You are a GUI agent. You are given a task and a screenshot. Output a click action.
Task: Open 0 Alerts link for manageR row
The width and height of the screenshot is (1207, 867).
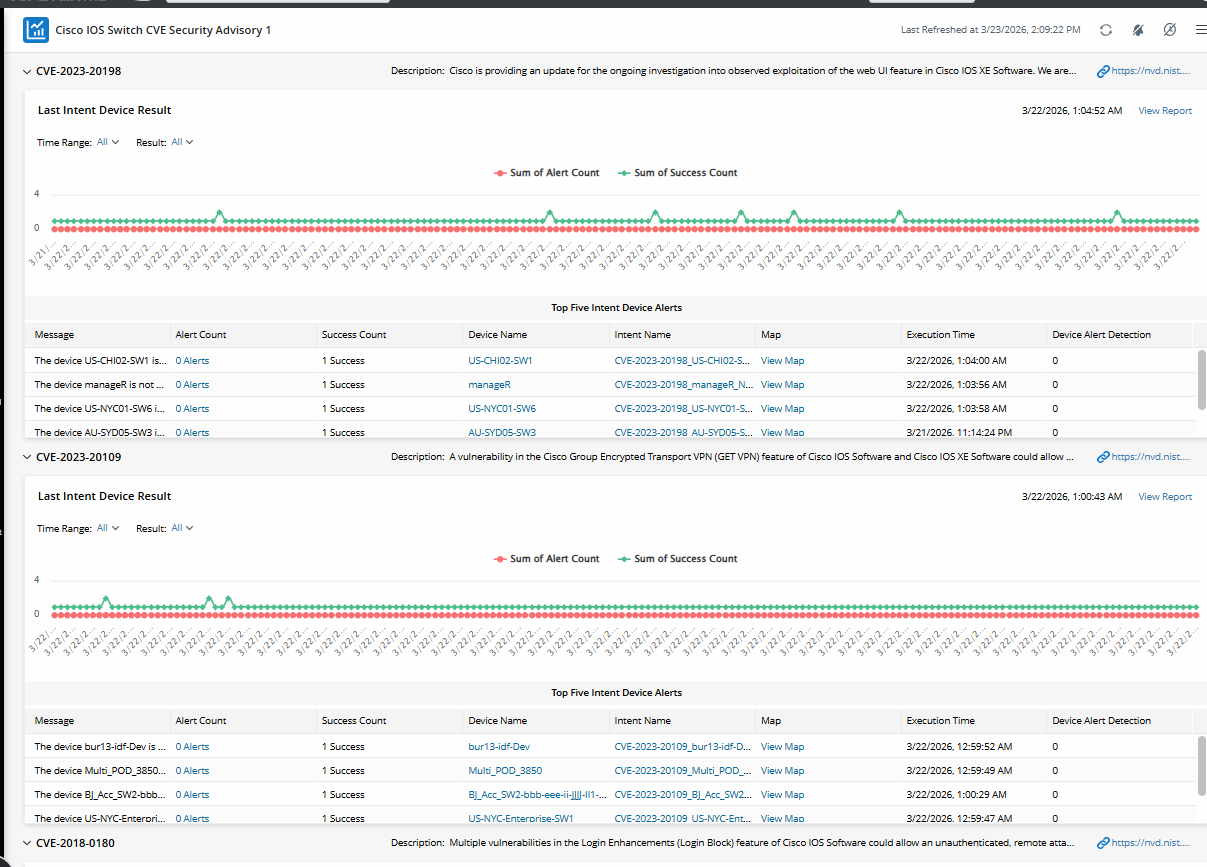pos(192,385)
